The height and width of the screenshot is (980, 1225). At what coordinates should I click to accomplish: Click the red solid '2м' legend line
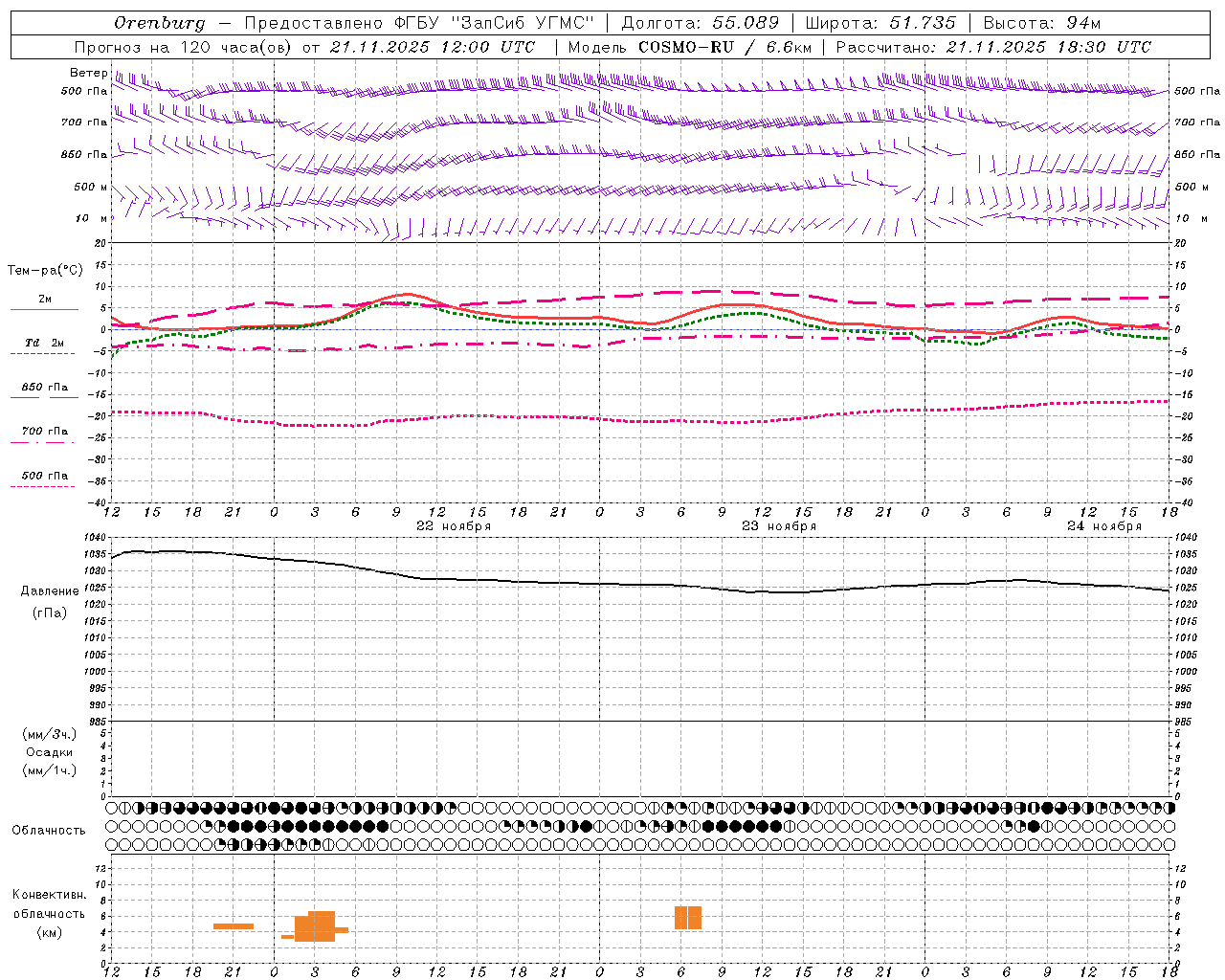coord(44,310)
